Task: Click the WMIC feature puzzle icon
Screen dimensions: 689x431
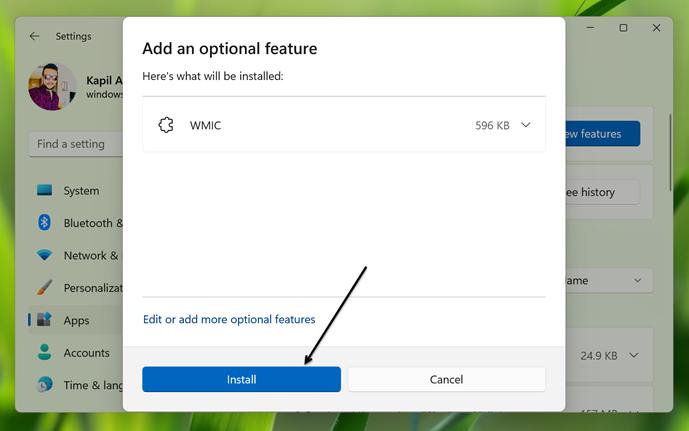Action: pyautogui.click(x=167, y=125)
